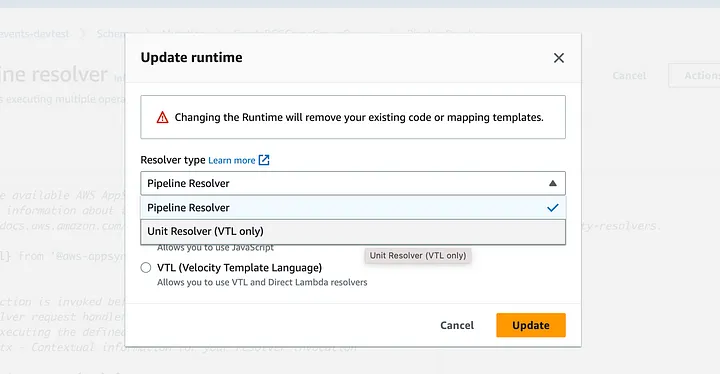The height and width of the screenshot is (374, 720).
Task: Click the VTL (Velocity Template Language) label
Action: tap(239, 267)
